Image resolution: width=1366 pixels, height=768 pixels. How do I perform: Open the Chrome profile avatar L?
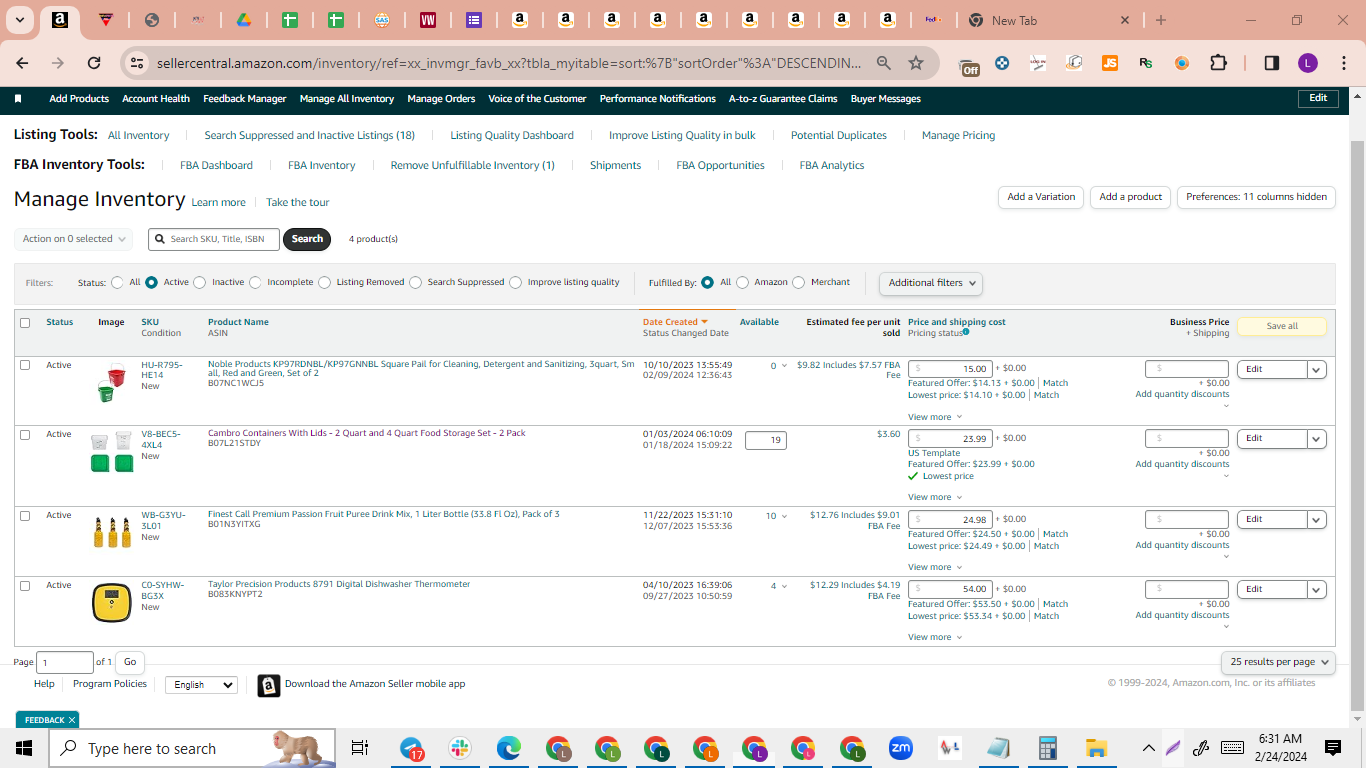[x=1308, y=63]
